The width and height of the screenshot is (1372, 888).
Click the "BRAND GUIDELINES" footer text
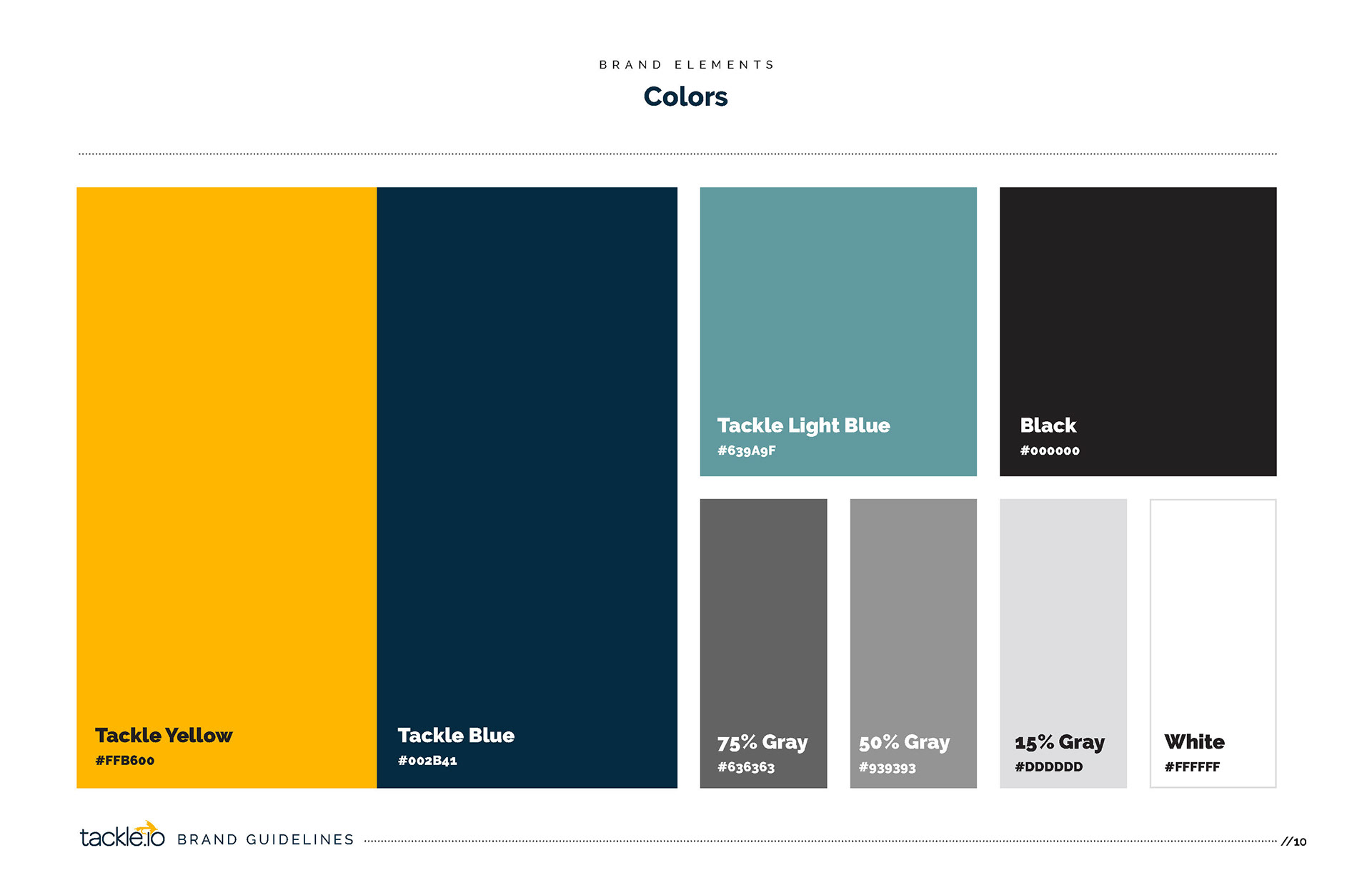pyautogui.click(x=266, y=839)
